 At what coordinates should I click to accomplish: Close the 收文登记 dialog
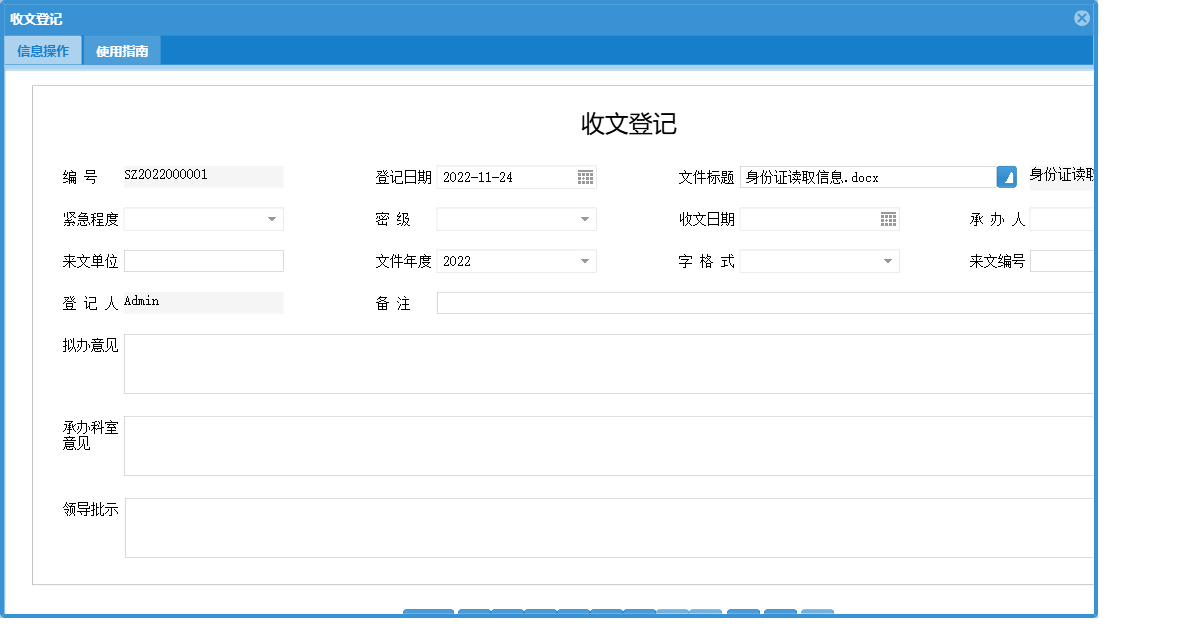pyautogui.click(x=1082, y=17)
